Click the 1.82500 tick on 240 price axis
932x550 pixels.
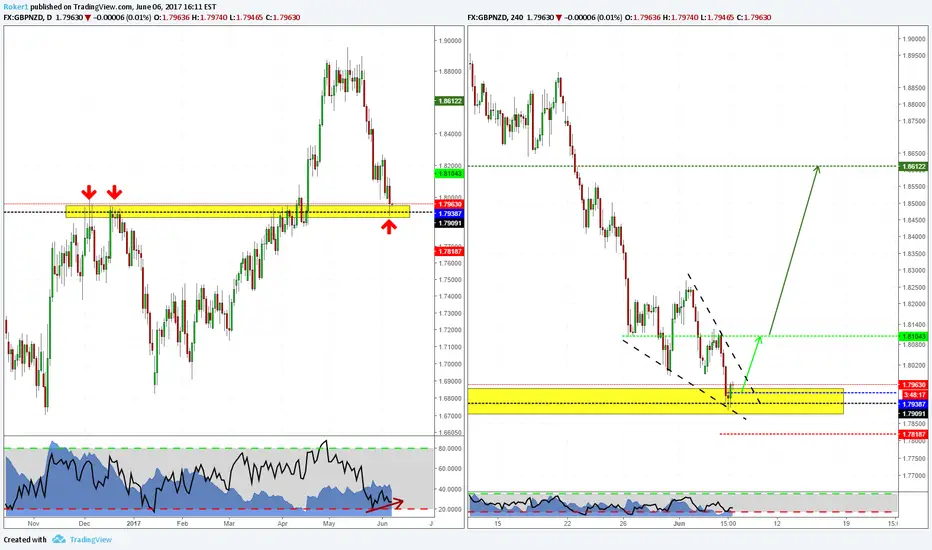point(914,288)
